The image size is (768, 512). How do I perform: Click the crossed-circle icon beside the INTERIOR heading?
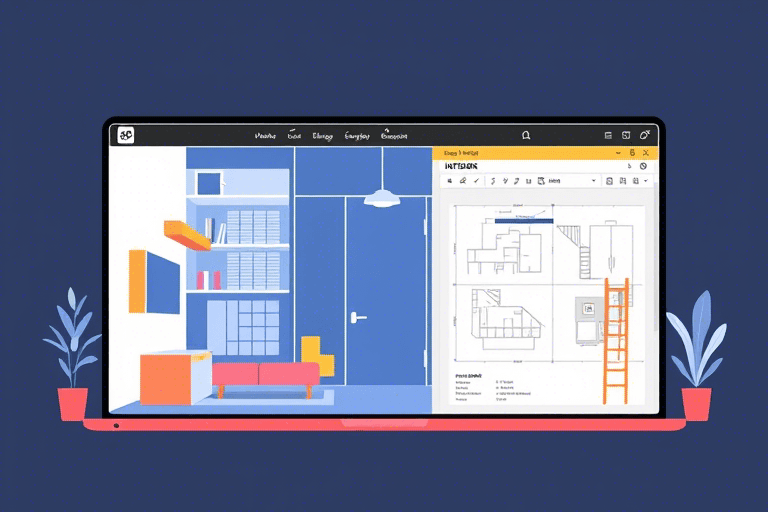[x=643, y=166]
